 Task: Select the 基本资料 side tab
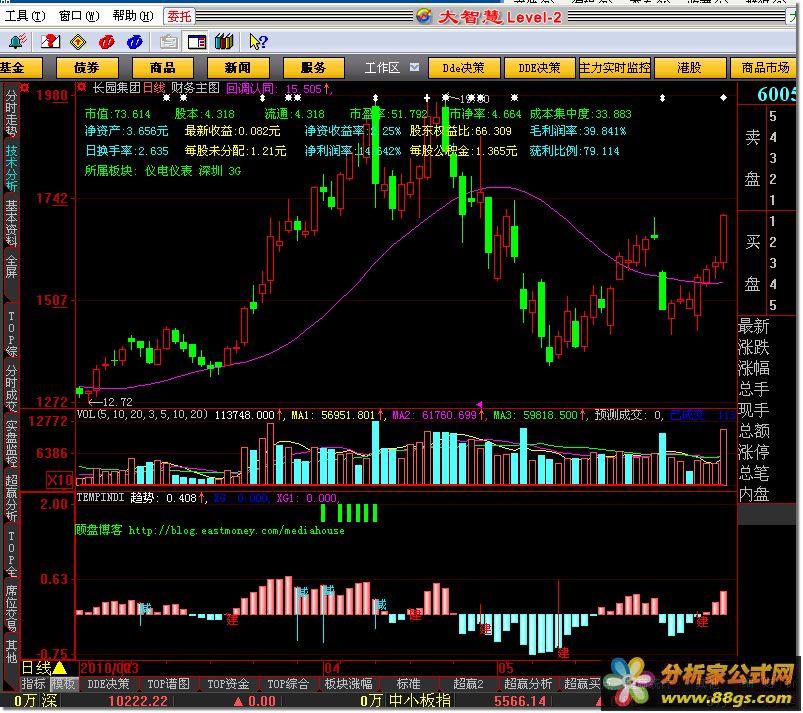click(x=11, y=223)
